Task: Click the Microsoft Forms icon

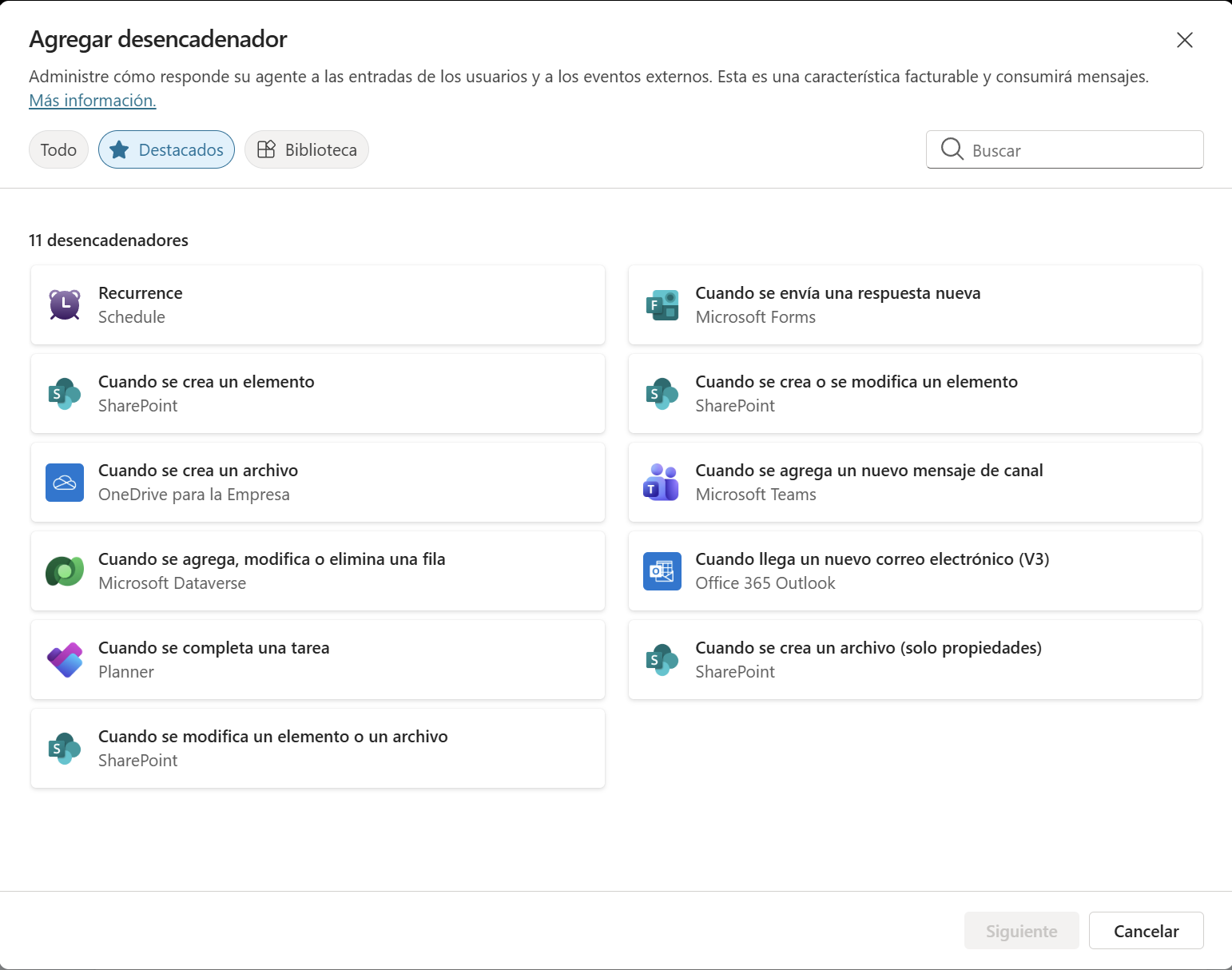Action: pos(662,304)
